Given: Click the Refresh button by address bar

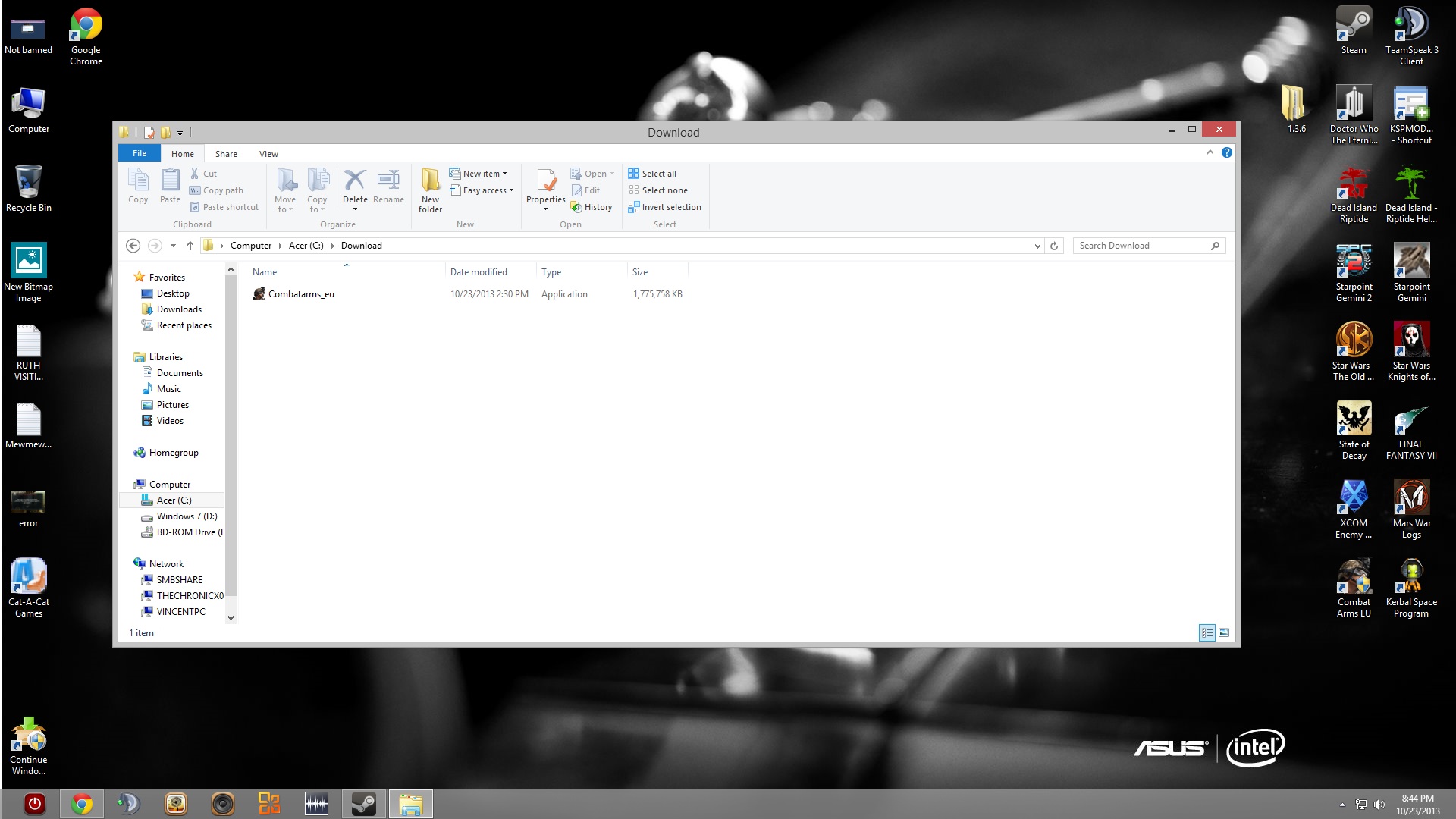Looking at the screenshot, I should tap(1054, 246).
